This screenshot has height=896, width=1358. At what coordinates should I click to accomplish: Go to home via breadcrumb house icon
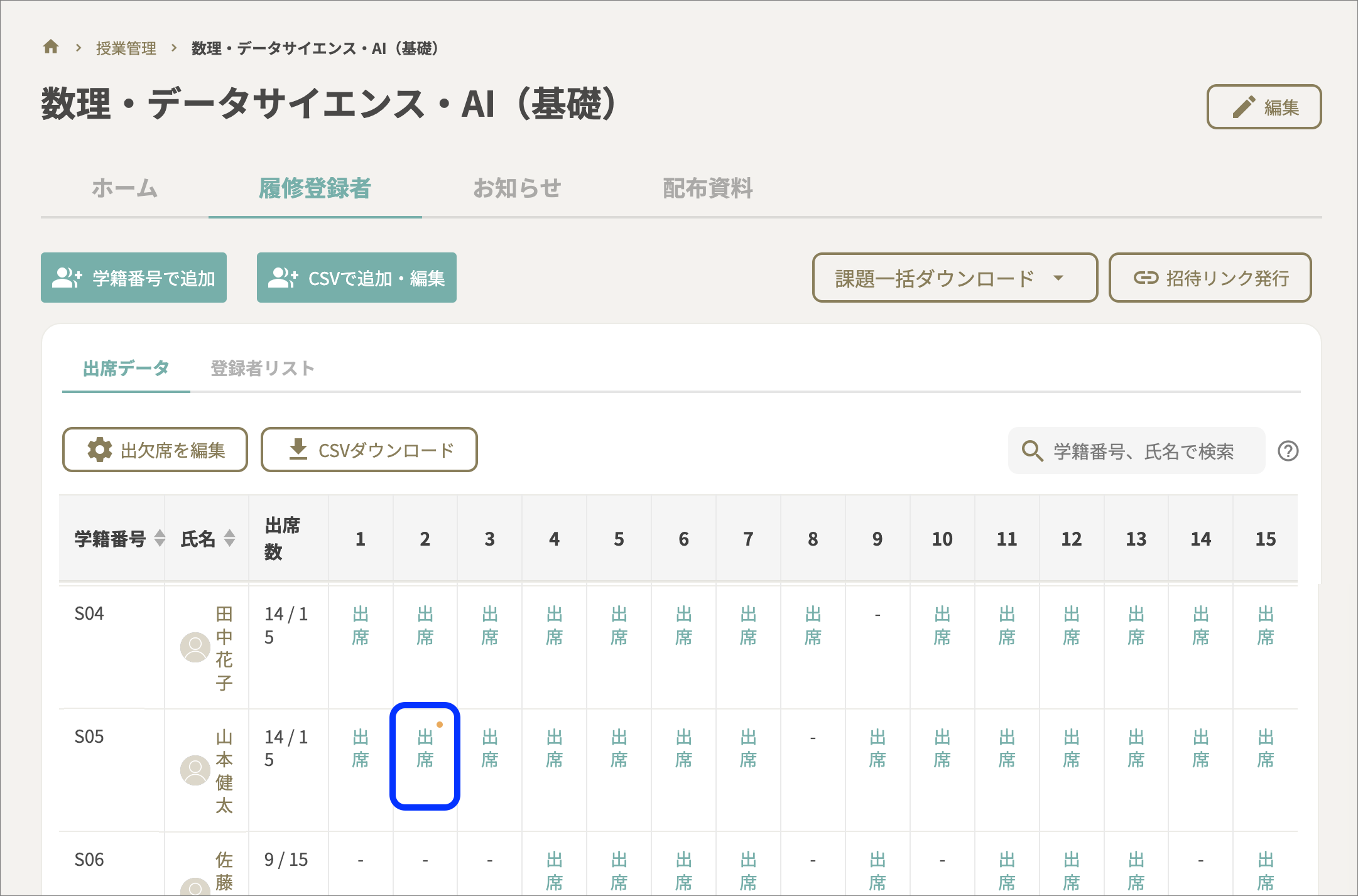[51, 47]
